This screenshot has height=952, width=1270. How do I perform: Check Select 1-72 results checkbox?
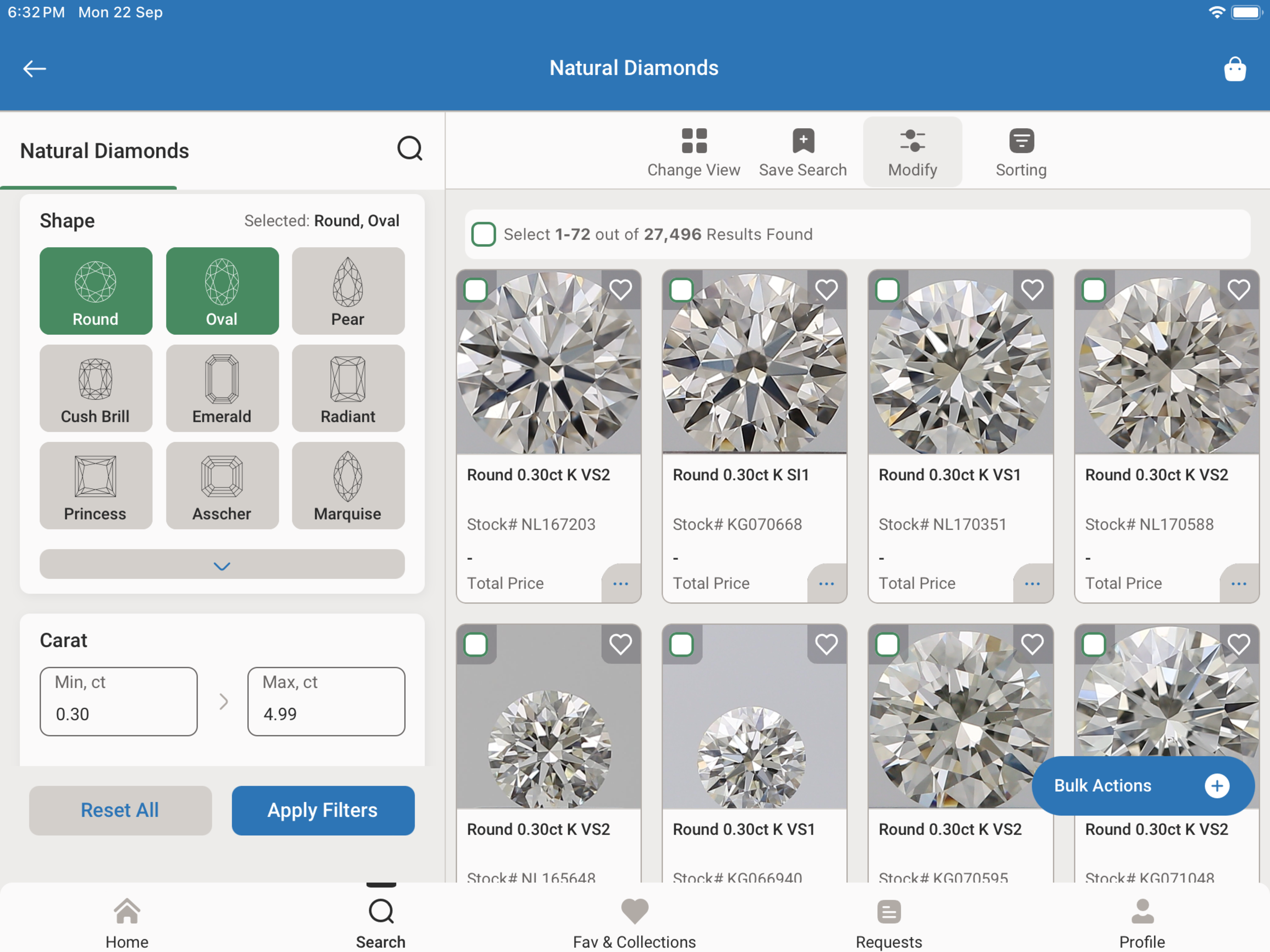coord(483,234)
